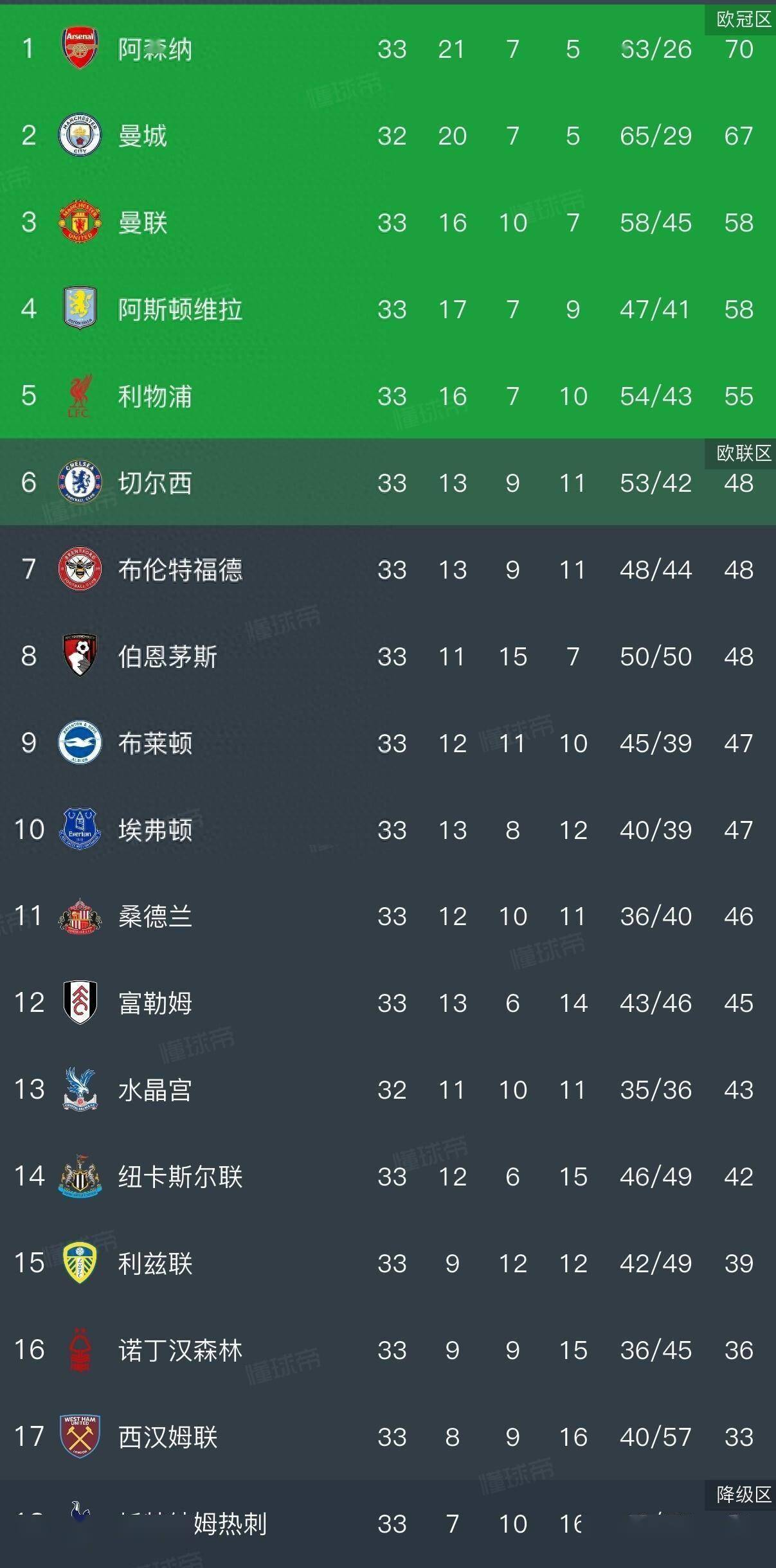Click the Arsenal club crest
Image resolution: width=776 pixels, height=1568 pixels.
80,48
